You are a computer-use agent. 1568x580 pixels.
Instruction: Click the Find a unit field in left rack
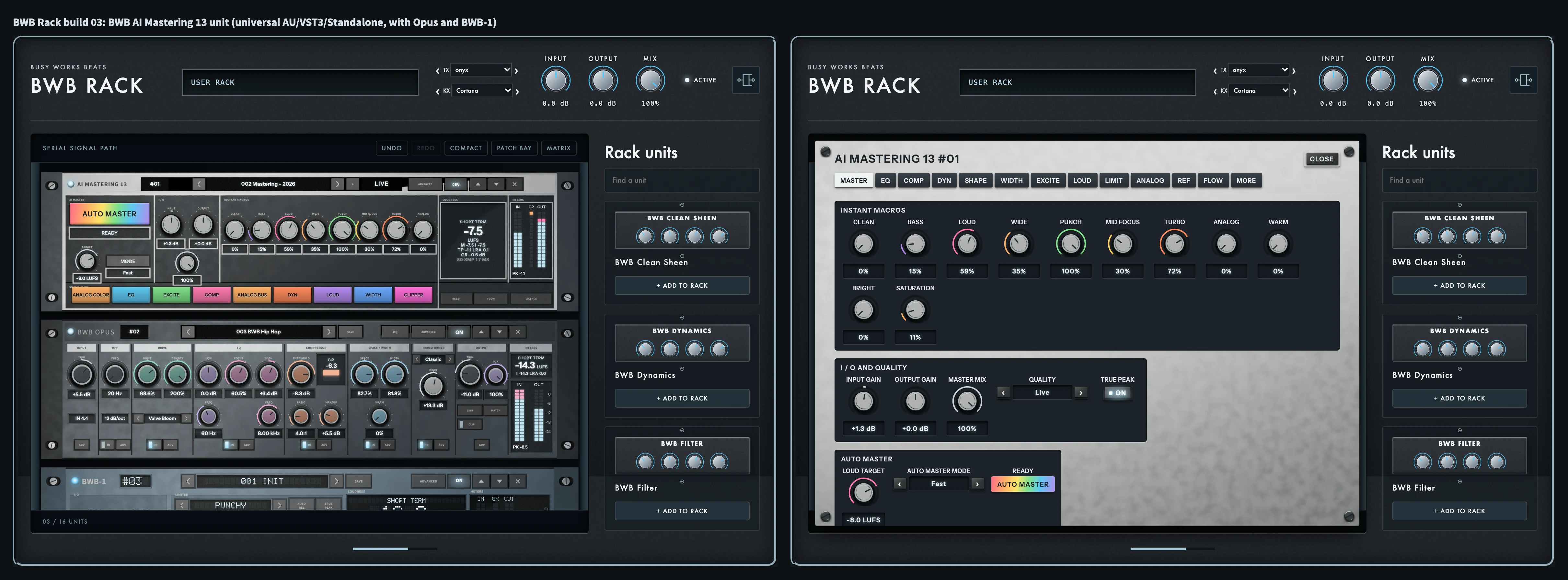click(x=682, y=180)
